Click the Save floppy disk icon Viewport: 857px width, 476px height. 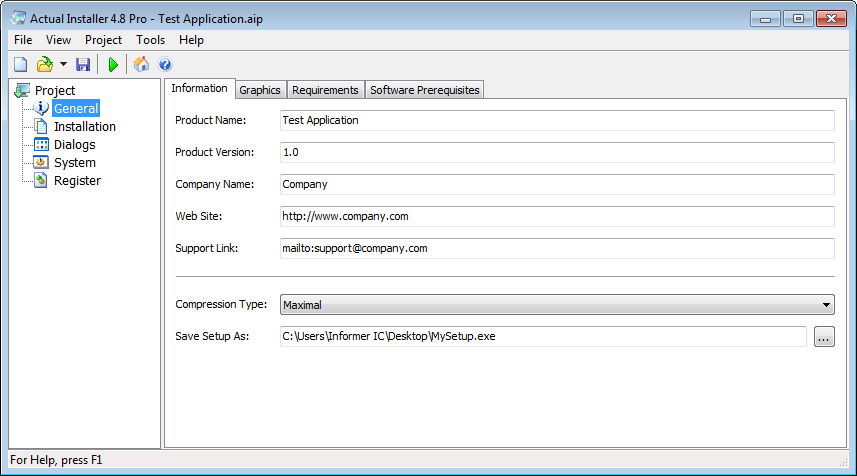tap(83, 64)
